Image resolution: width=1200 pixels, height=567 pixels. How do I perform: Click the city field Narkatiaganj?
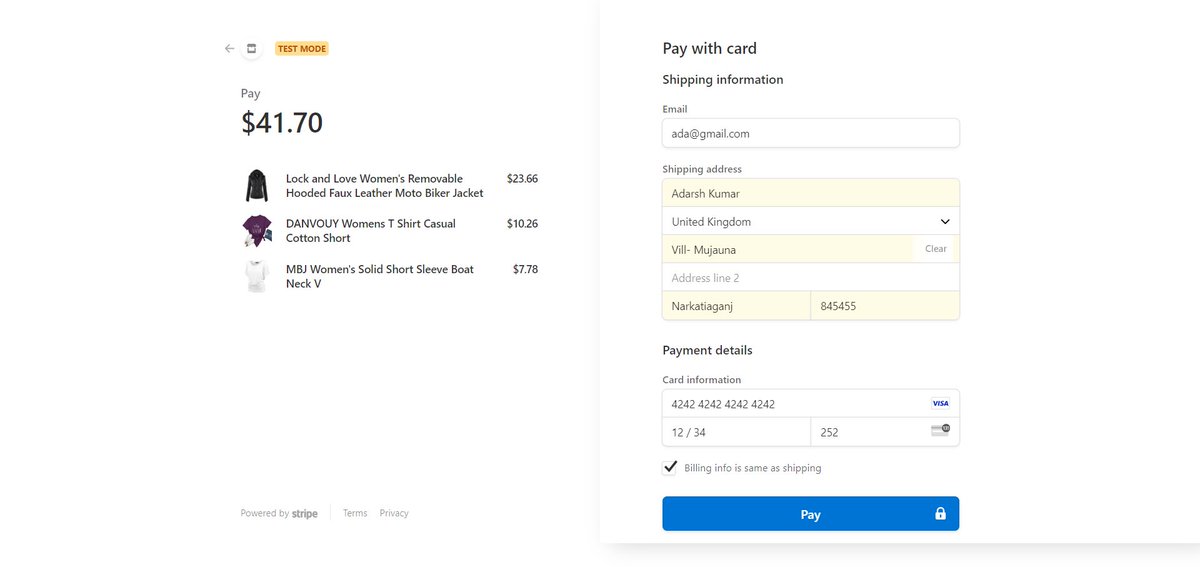(x=736, y=306)
